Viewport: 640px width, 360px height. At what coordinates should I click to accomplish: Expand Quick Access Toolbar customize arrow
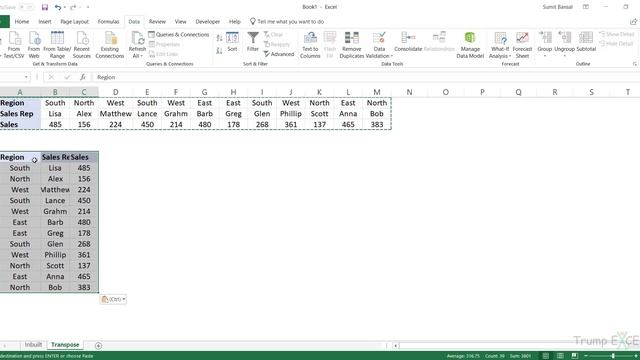tap(88, 7)
